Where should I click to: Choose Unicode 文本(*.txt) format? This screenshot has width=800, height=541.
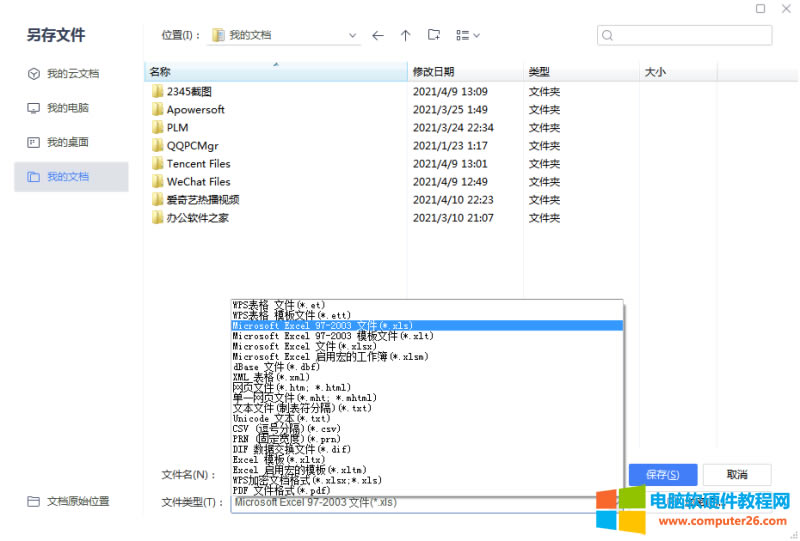pyautogui.click(x=427, y=418)
